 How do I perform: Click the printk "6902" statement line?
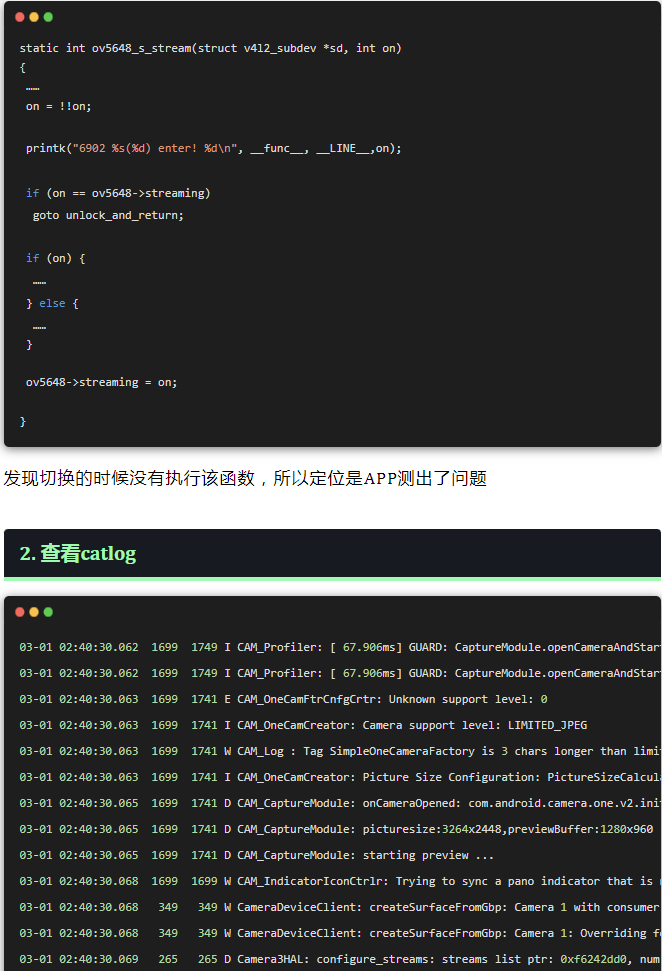tap(213, 148)
